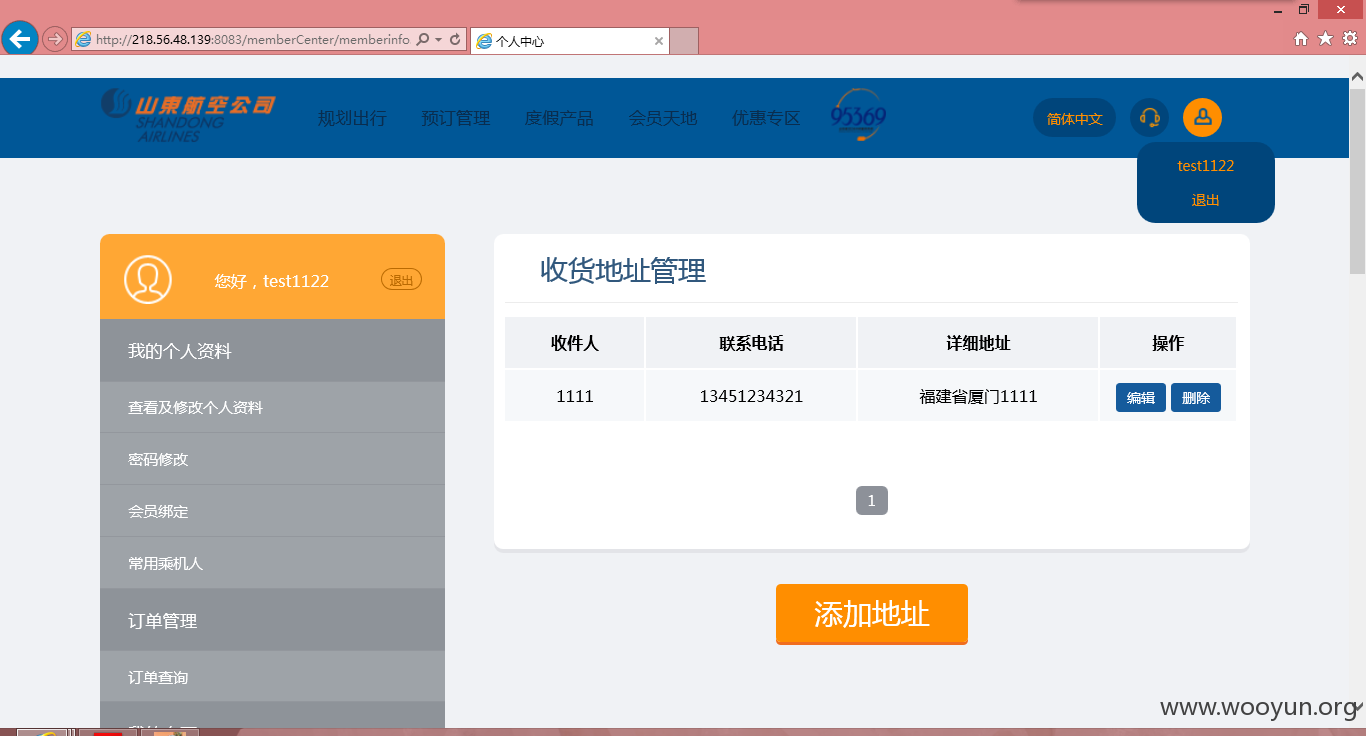Click the orange 添加地址 button
Viewport: 1366px width, 736px height.
coord(872,614)
